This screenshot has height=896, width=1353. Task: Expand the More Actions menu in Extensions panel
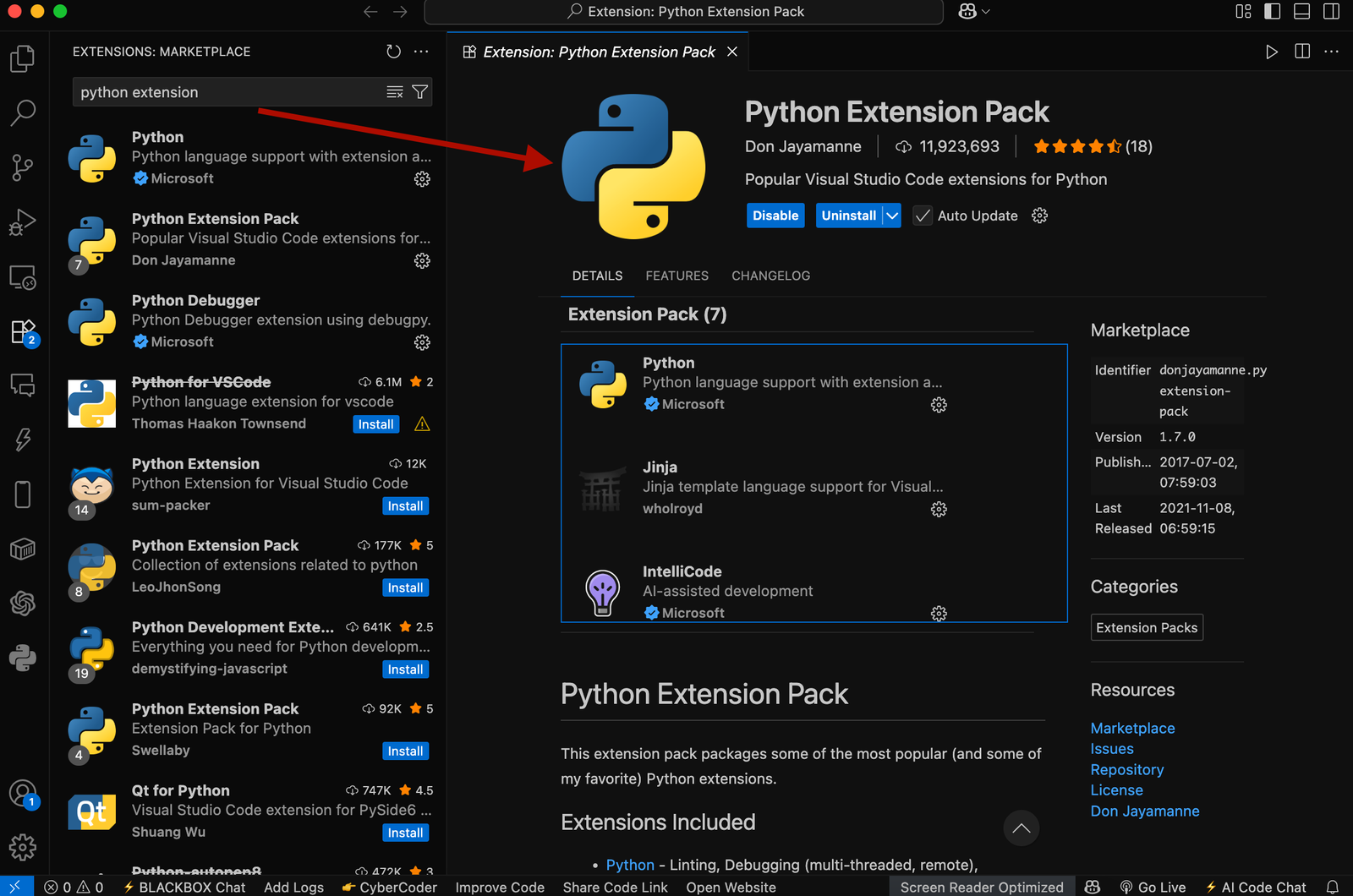click(x=421, y=52)
